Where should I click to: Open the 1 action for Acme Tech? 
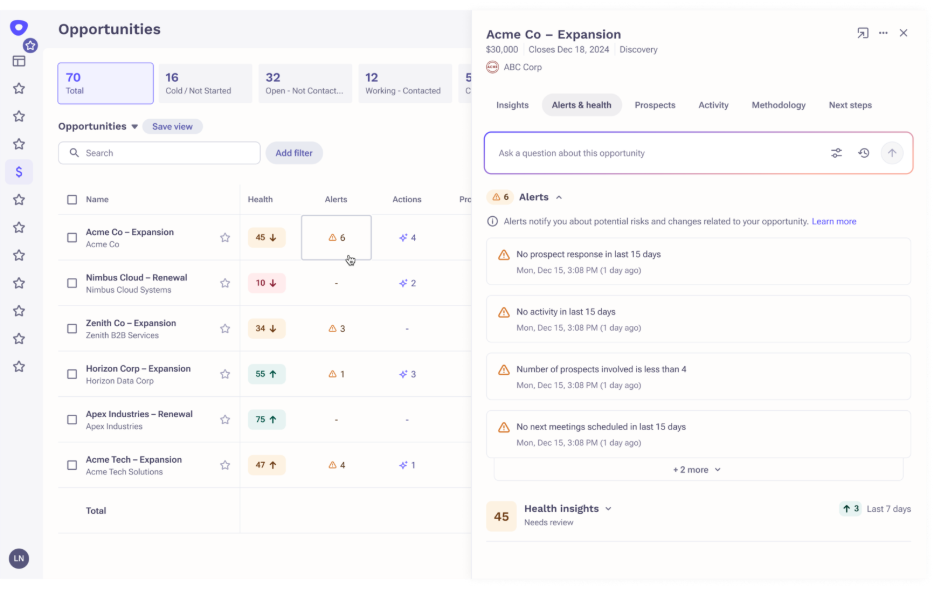[407, 465]
